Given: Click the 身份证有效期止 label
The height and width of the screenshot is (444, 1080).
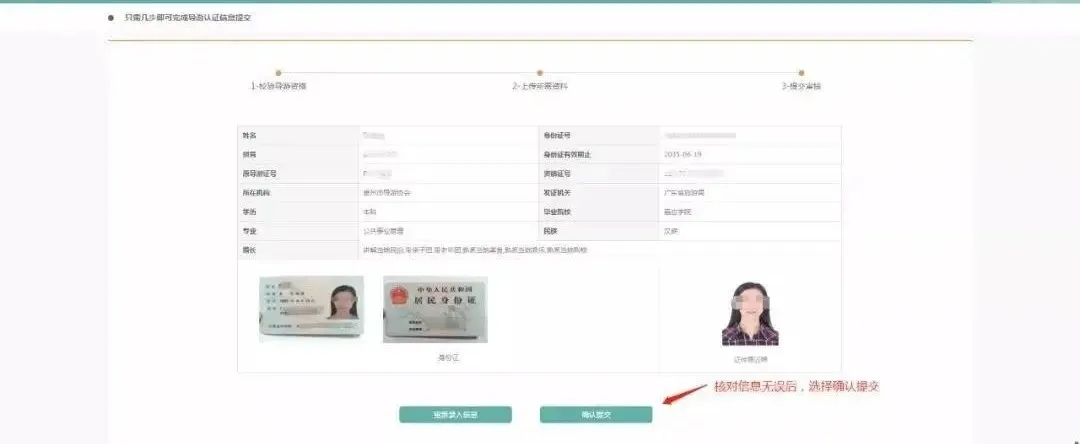Looking at the screenshot, I should tap(568, 155).
